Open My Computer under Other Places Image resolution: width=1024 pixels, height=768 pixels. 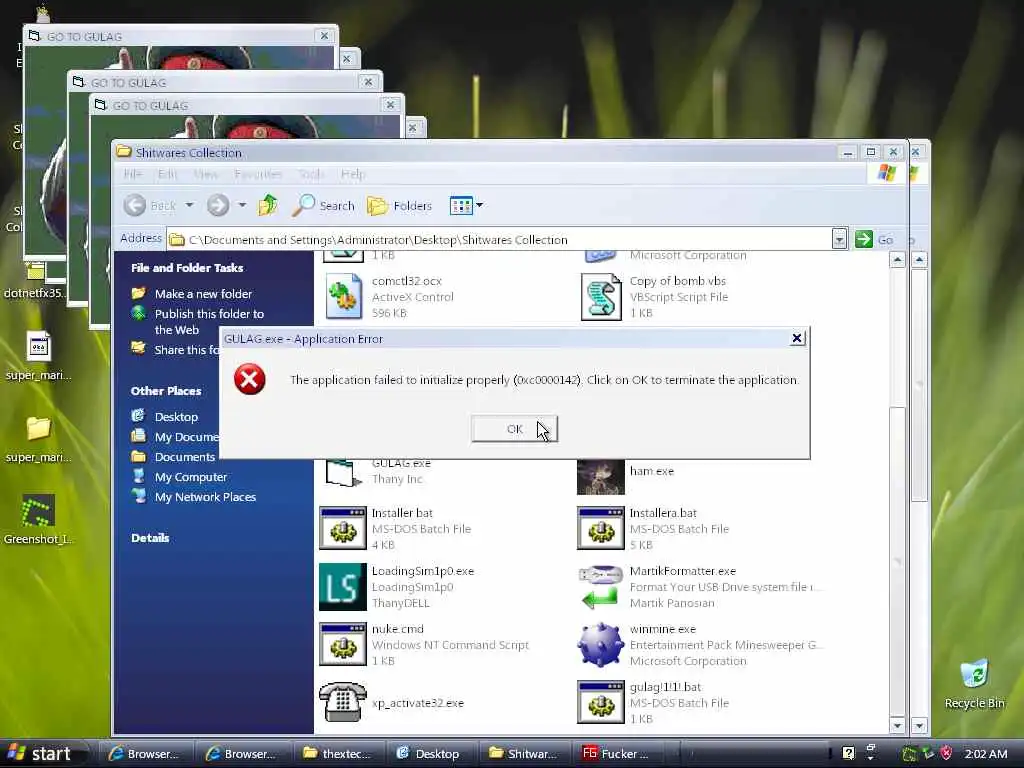191,477
